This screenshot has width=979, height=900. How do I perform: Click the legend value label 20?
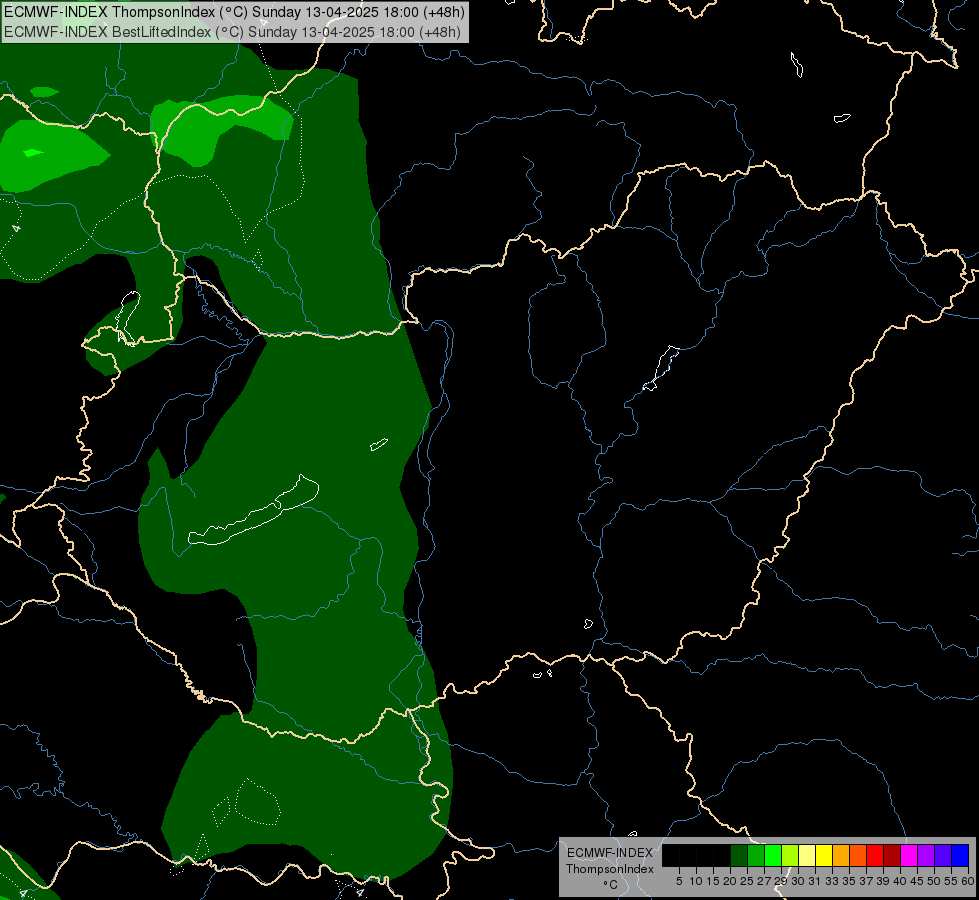pos(730,881)
